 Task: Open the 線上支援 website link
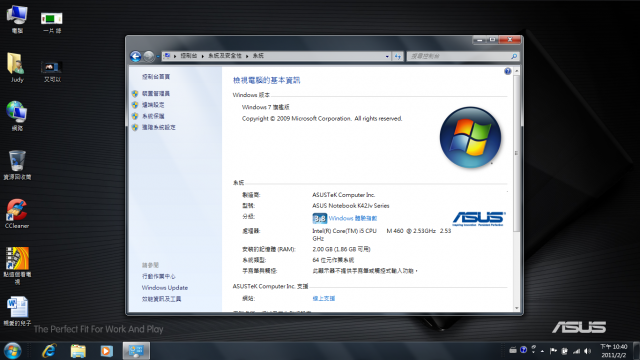[x=324, y=299]
